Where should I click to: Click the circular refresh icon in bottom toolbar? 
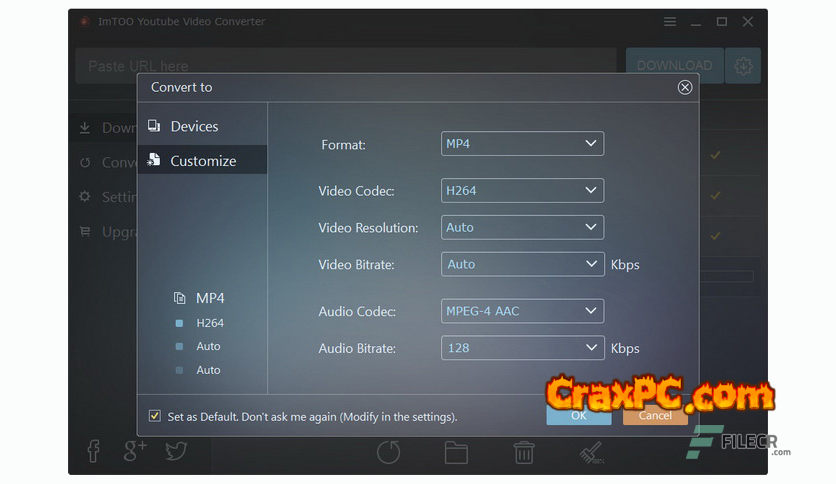coord(389,453)
